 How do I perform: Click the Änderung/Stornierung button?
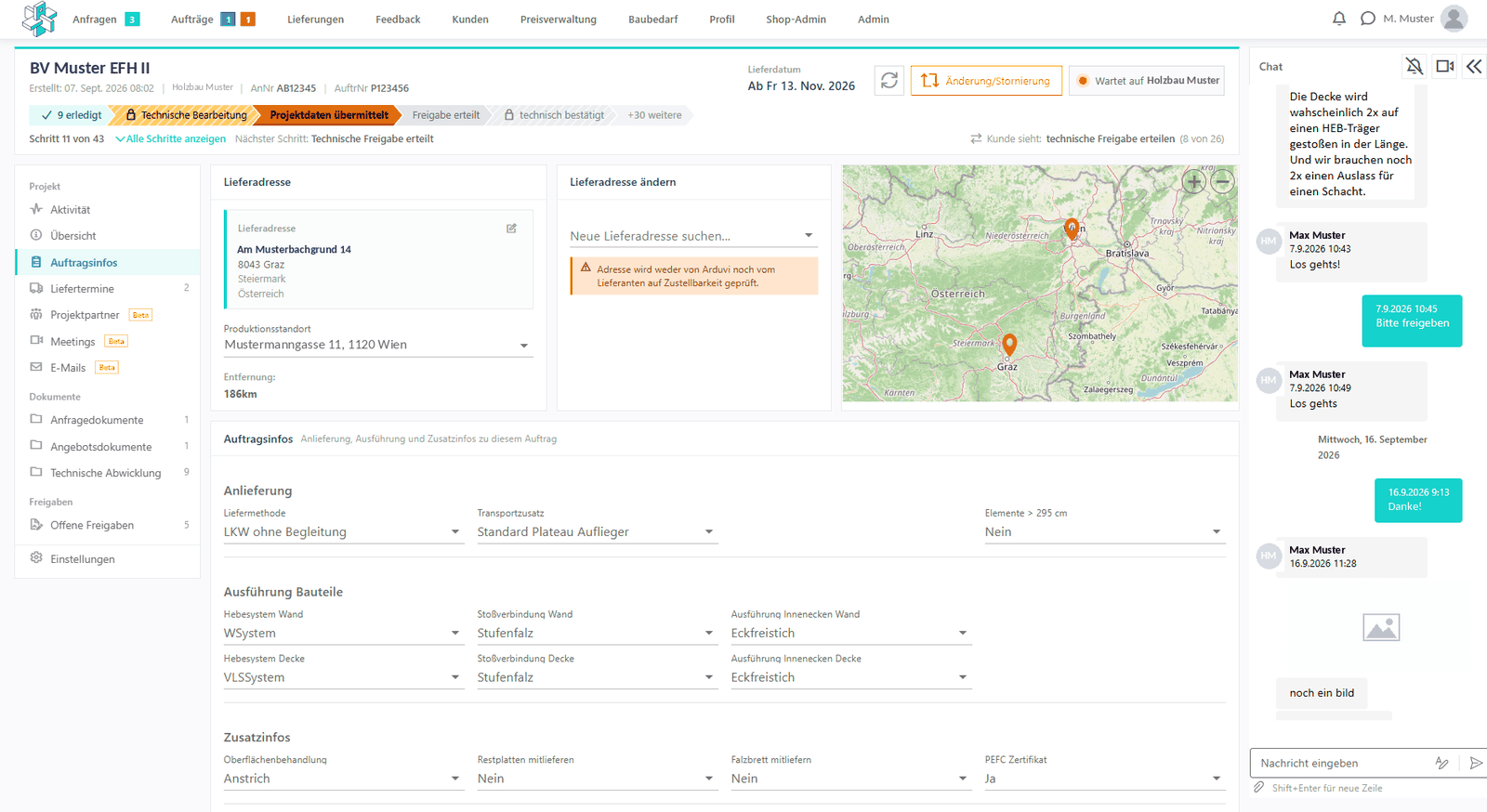(x=986, y=81)
